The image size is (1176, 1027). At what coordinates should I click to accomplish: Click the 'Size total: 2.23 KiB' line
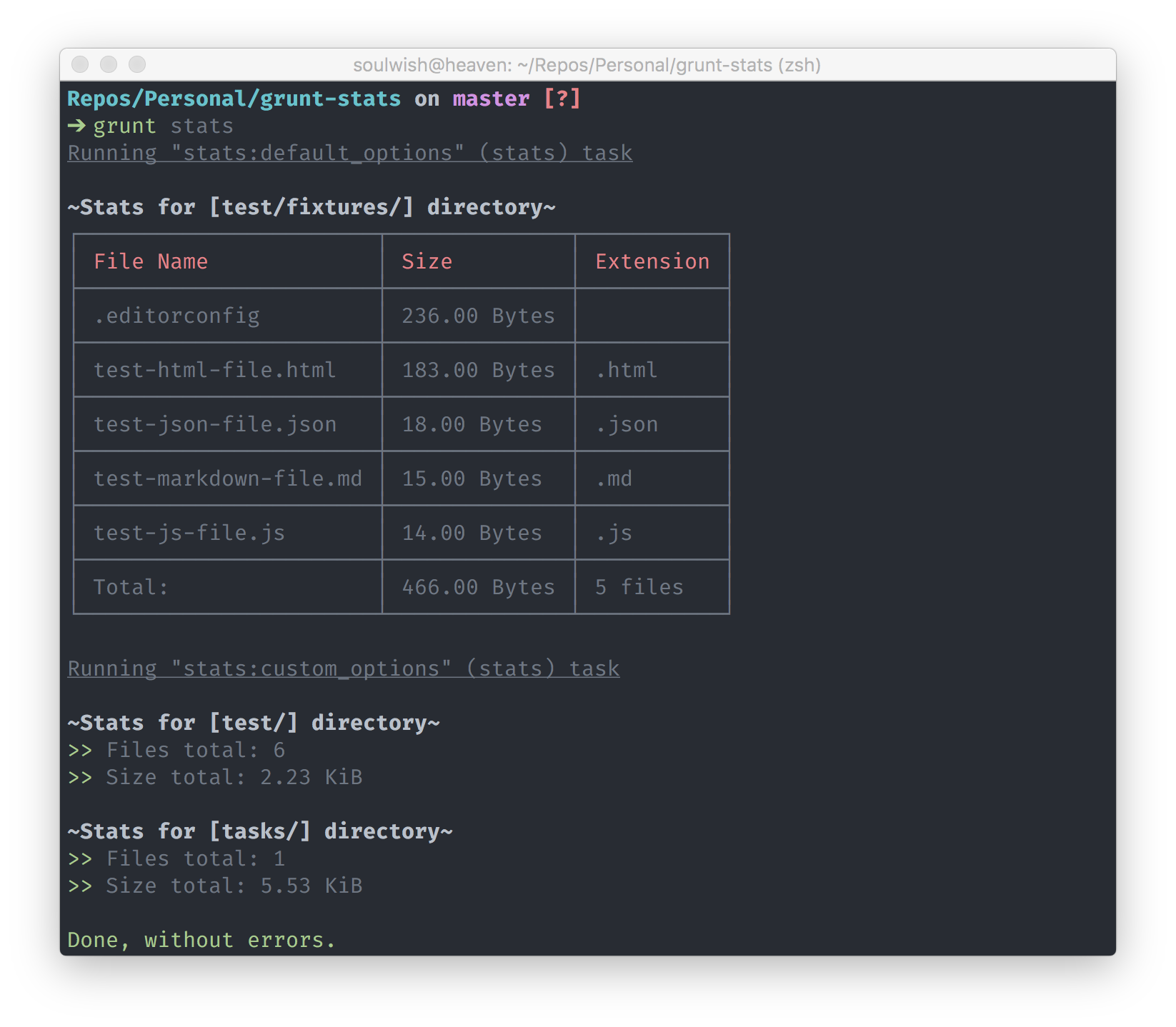click(x=215, y=777)
